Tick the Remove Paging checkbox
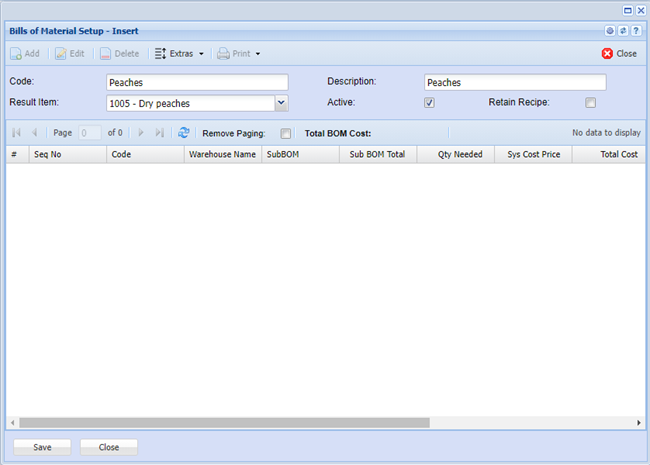The image size is (650, 465). click(286, 132)
